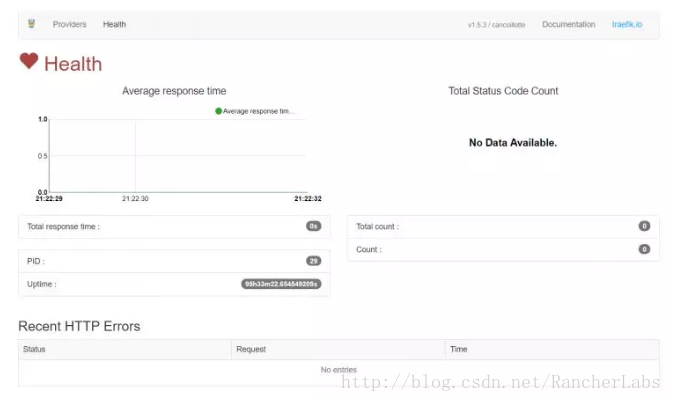Click the 1.0 y-axis label
The height and width of the screenshot is (402, 673).
click(x=42, y=119)
